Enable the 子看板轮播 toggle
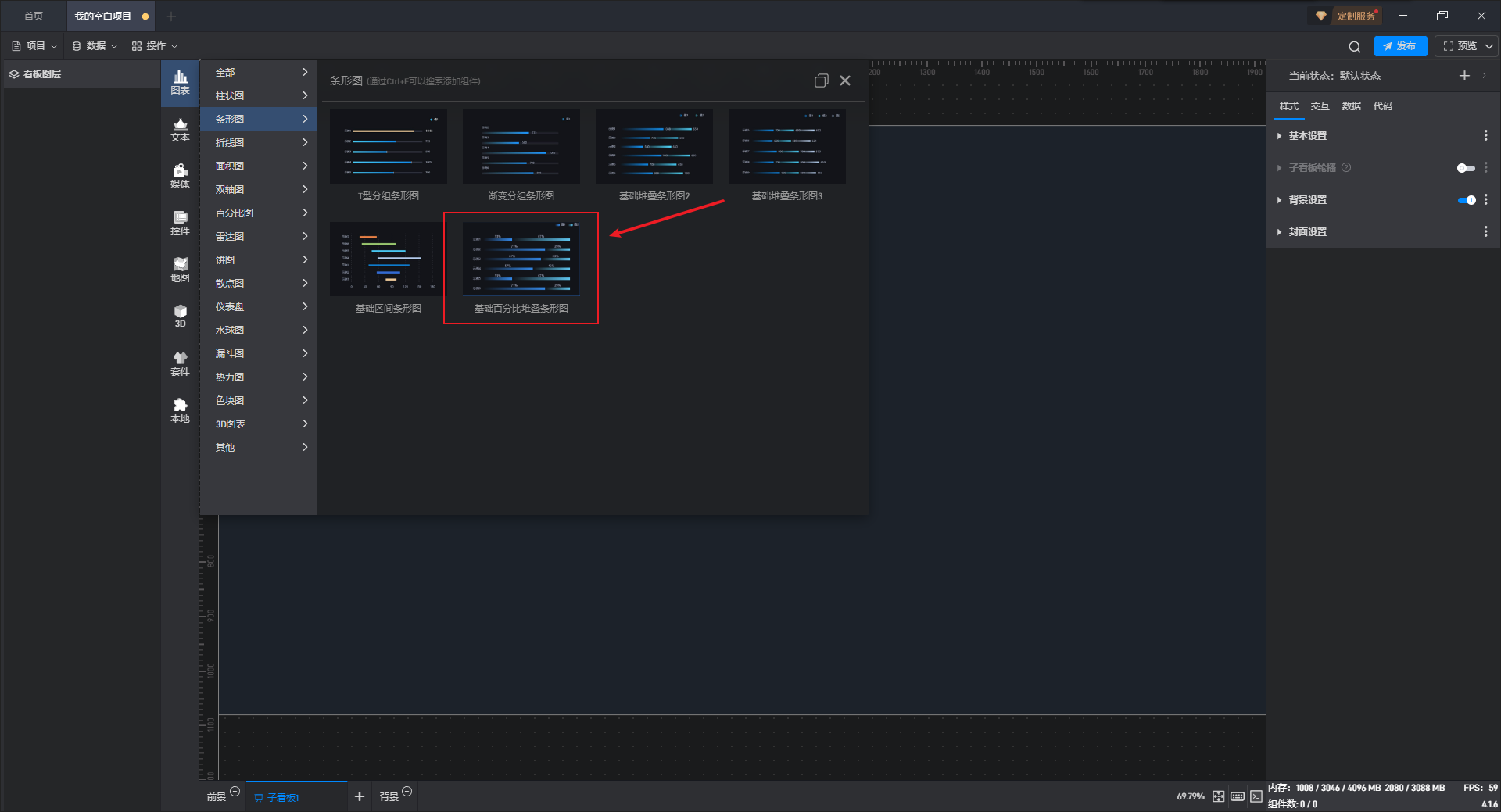This screenshot has height=812, width=1501. [1466, 168]
